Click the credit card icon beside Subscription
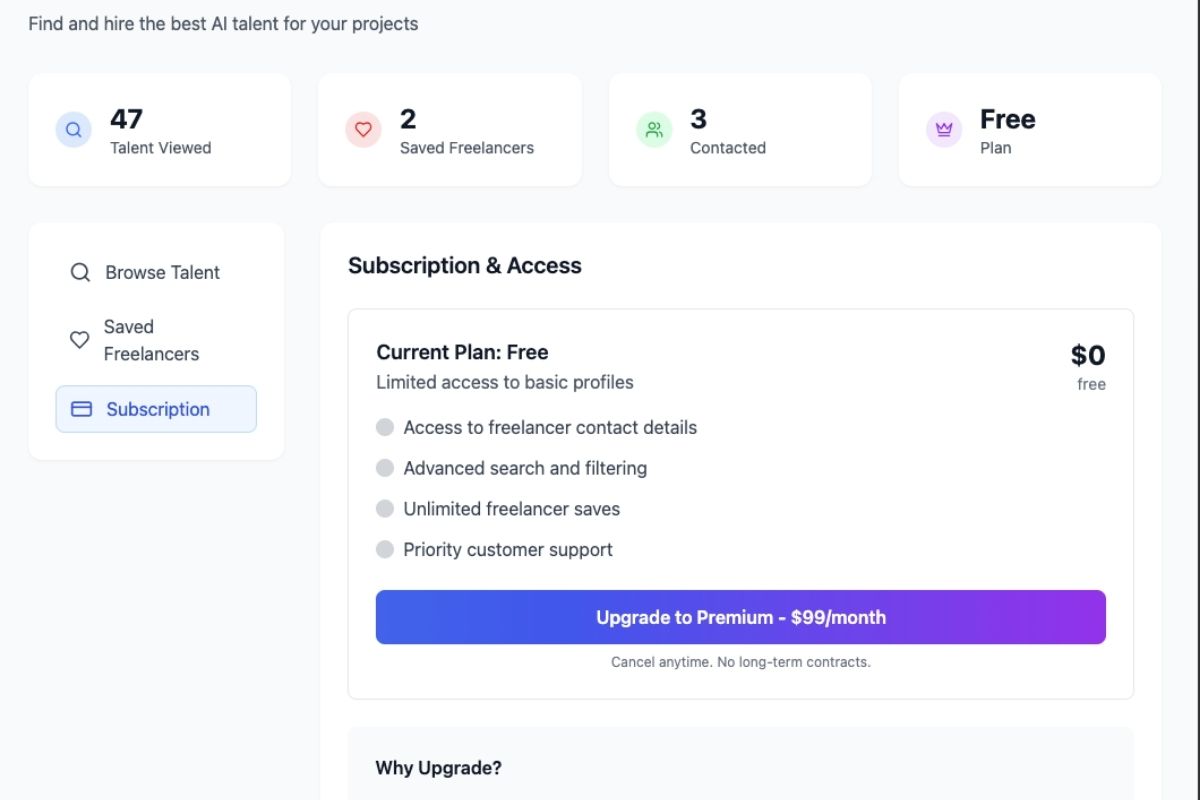The width and height of the screenshot is (1200, 800). point(82,409)
